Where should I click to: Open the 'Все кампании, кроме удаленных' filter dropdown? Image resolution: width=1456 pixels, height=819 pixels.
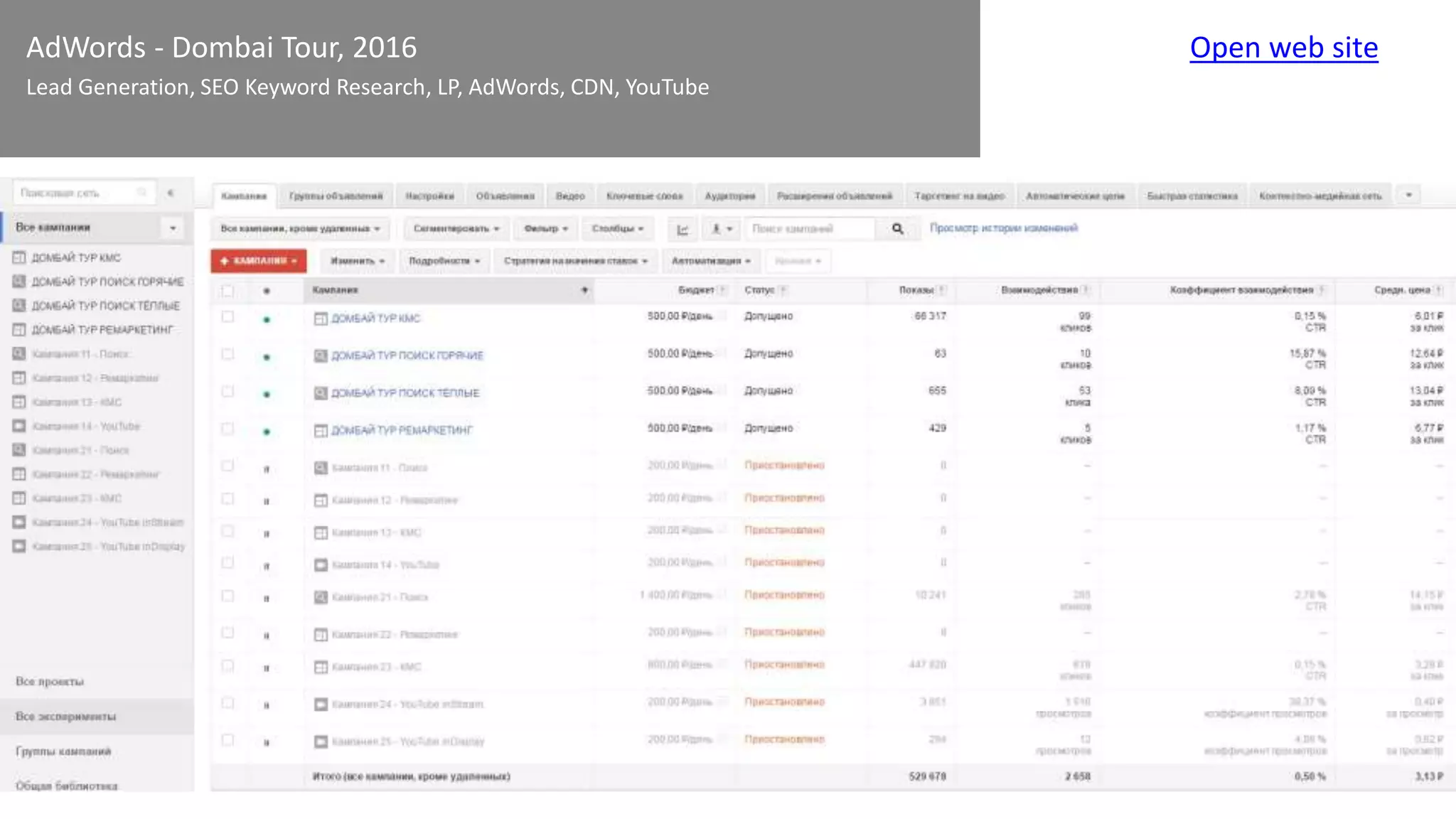coord(300,229)
